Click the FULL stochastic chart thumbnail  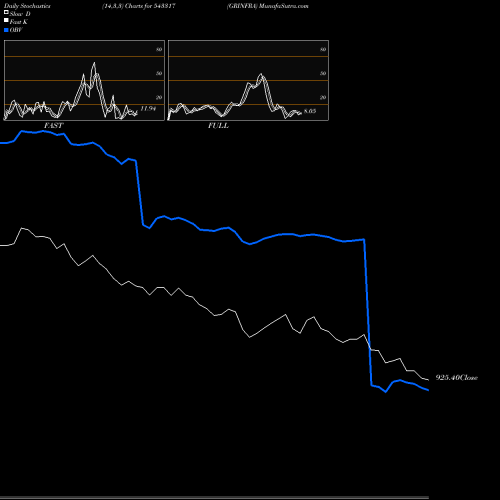[x=248, y=80]
